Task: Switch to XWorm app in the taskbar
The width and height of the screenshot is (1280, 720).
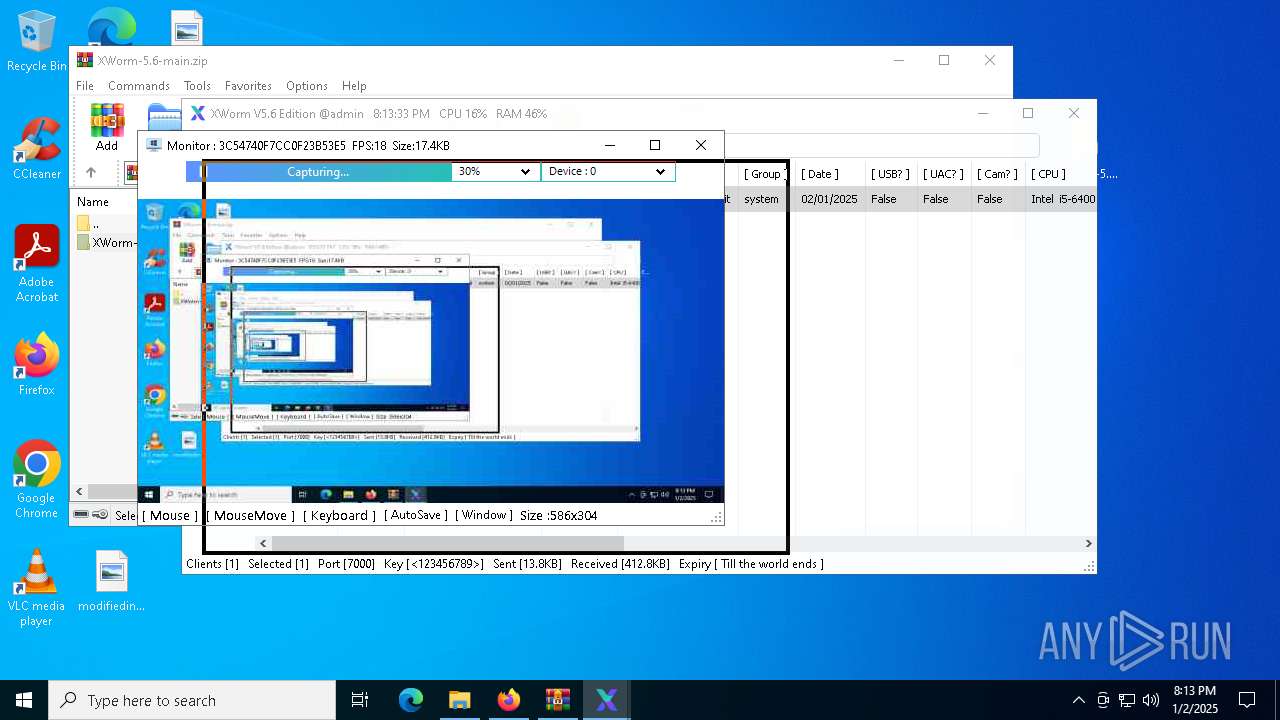Action: point(606,700)
